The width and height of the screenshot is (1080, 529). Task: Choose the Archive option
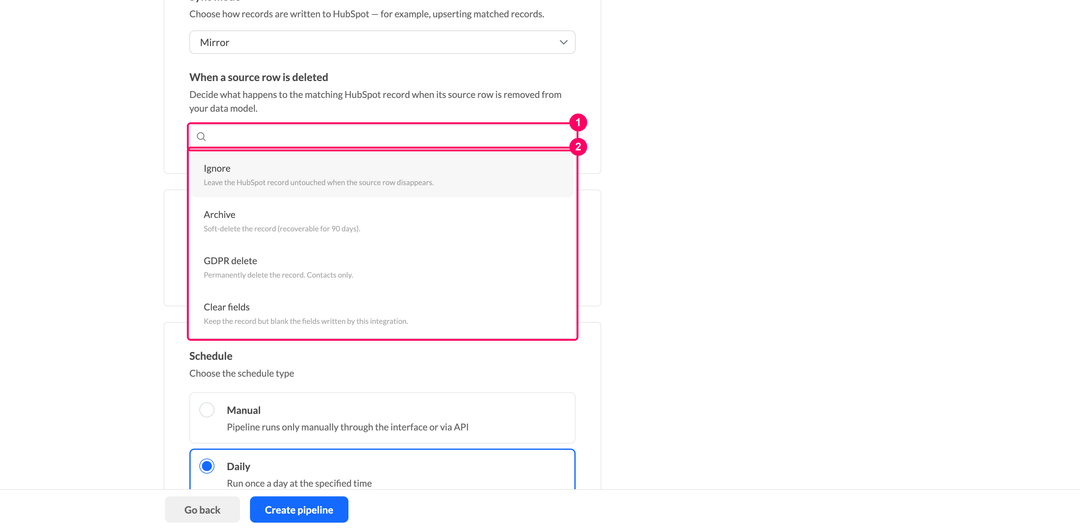(x=382, y=221)
